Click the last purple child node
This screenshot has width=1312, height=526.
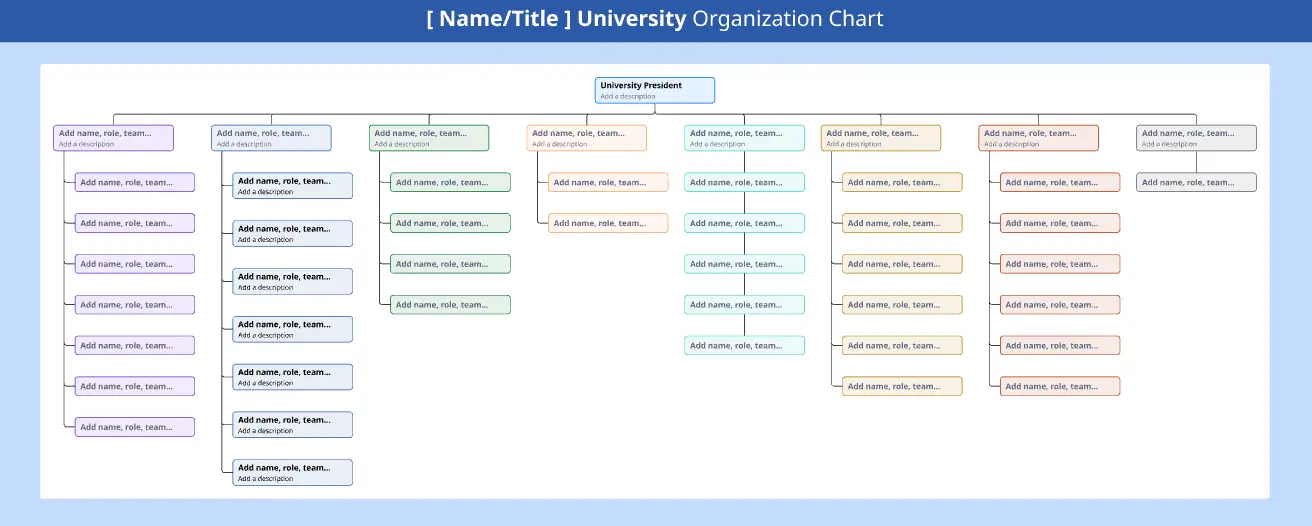tap(134, 427)
